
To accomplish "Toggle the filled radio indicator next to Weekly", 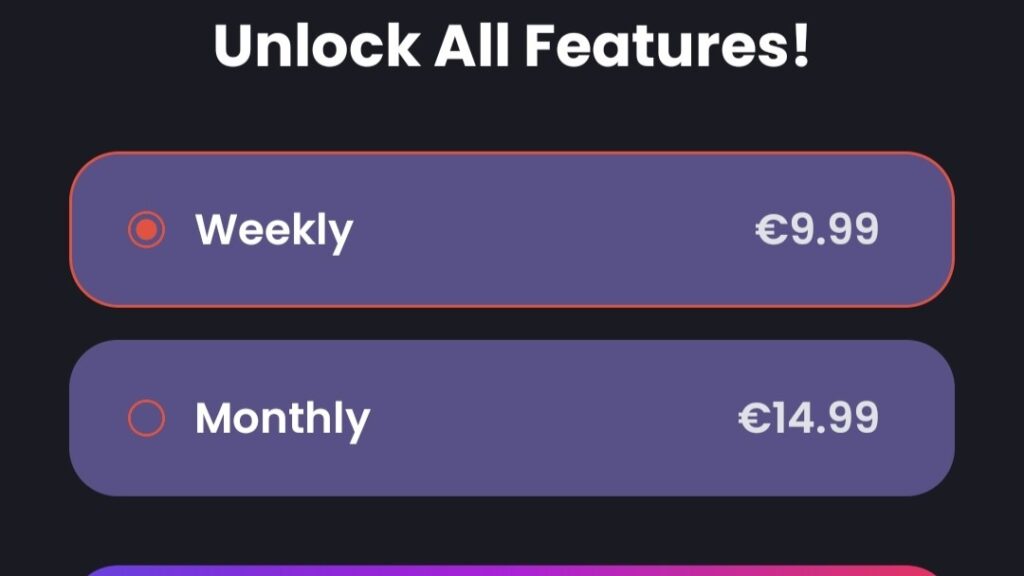I will (148, 230).
